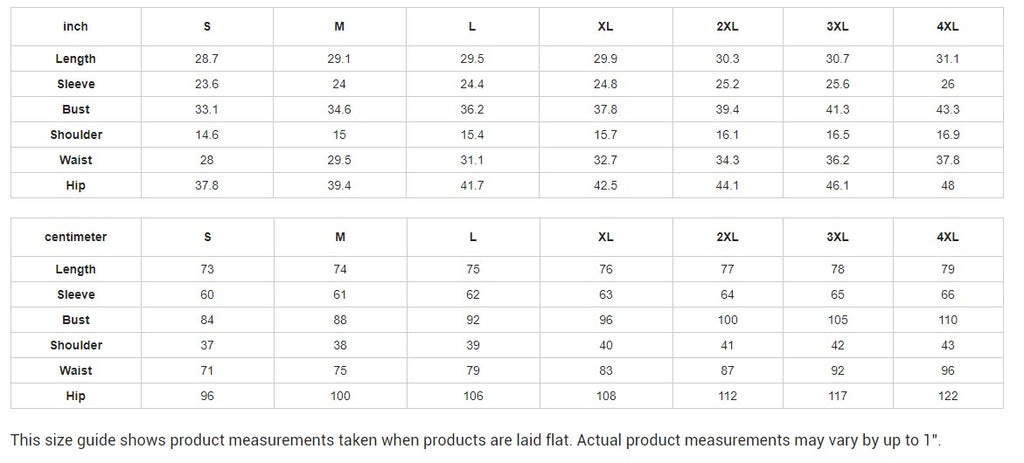Select the 122 hip value for 4XL

[948, 396]
